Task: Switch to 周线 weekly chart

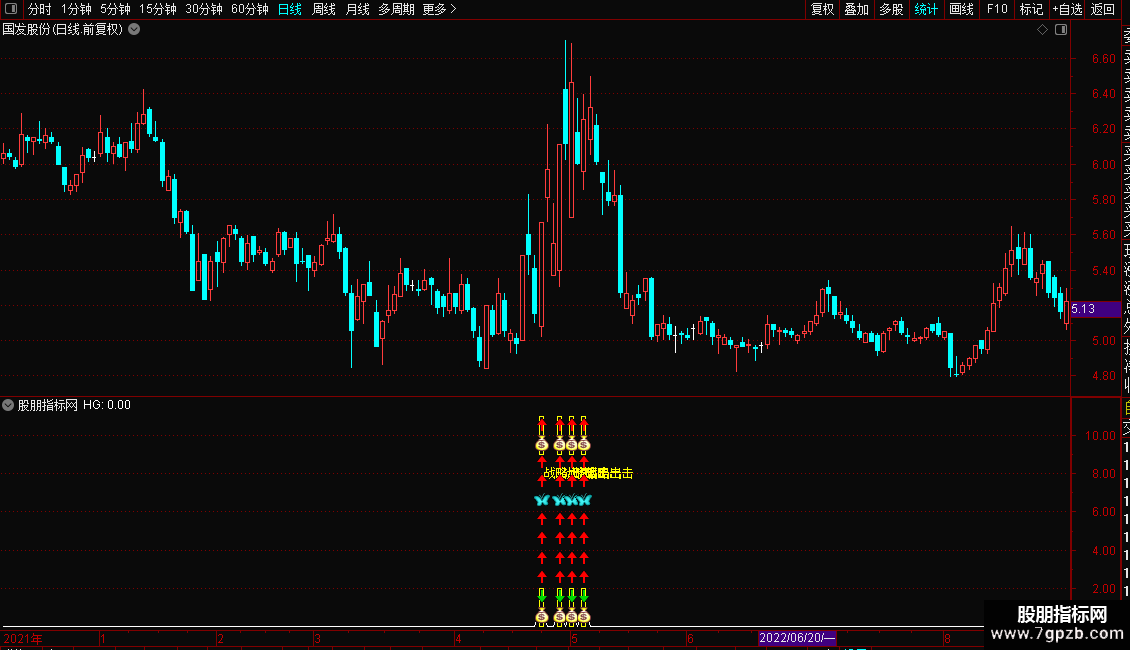Action: [x=324, y=9]
